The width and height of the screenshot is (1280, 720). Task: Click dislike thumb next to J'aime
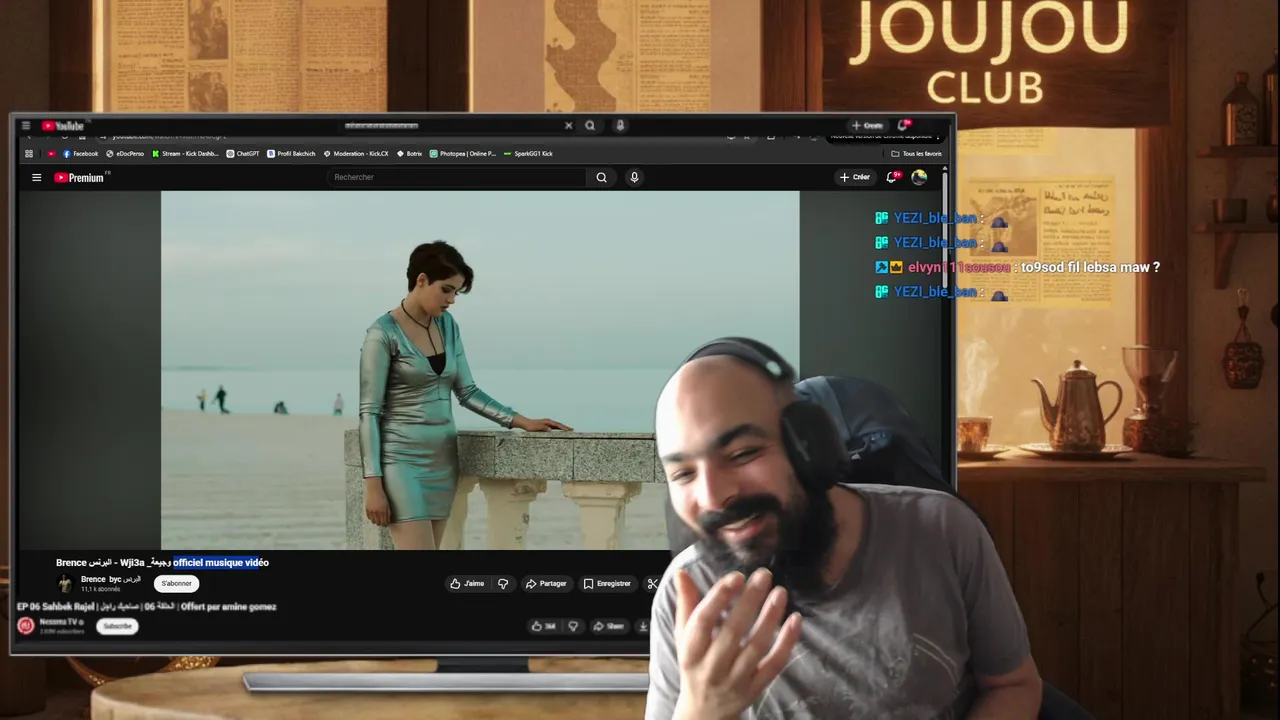click(503, 584)
